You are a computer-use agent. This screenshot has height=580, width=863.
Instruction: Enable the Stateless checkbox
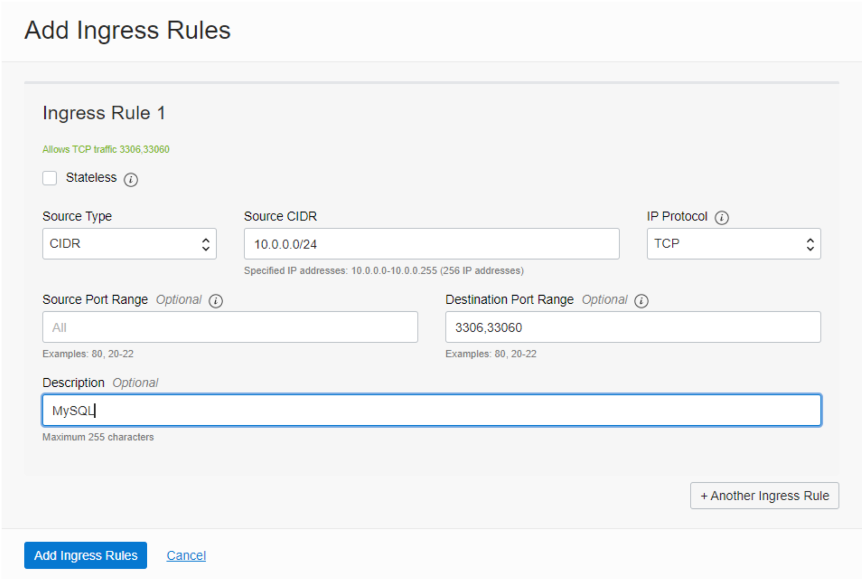[49, 178]
